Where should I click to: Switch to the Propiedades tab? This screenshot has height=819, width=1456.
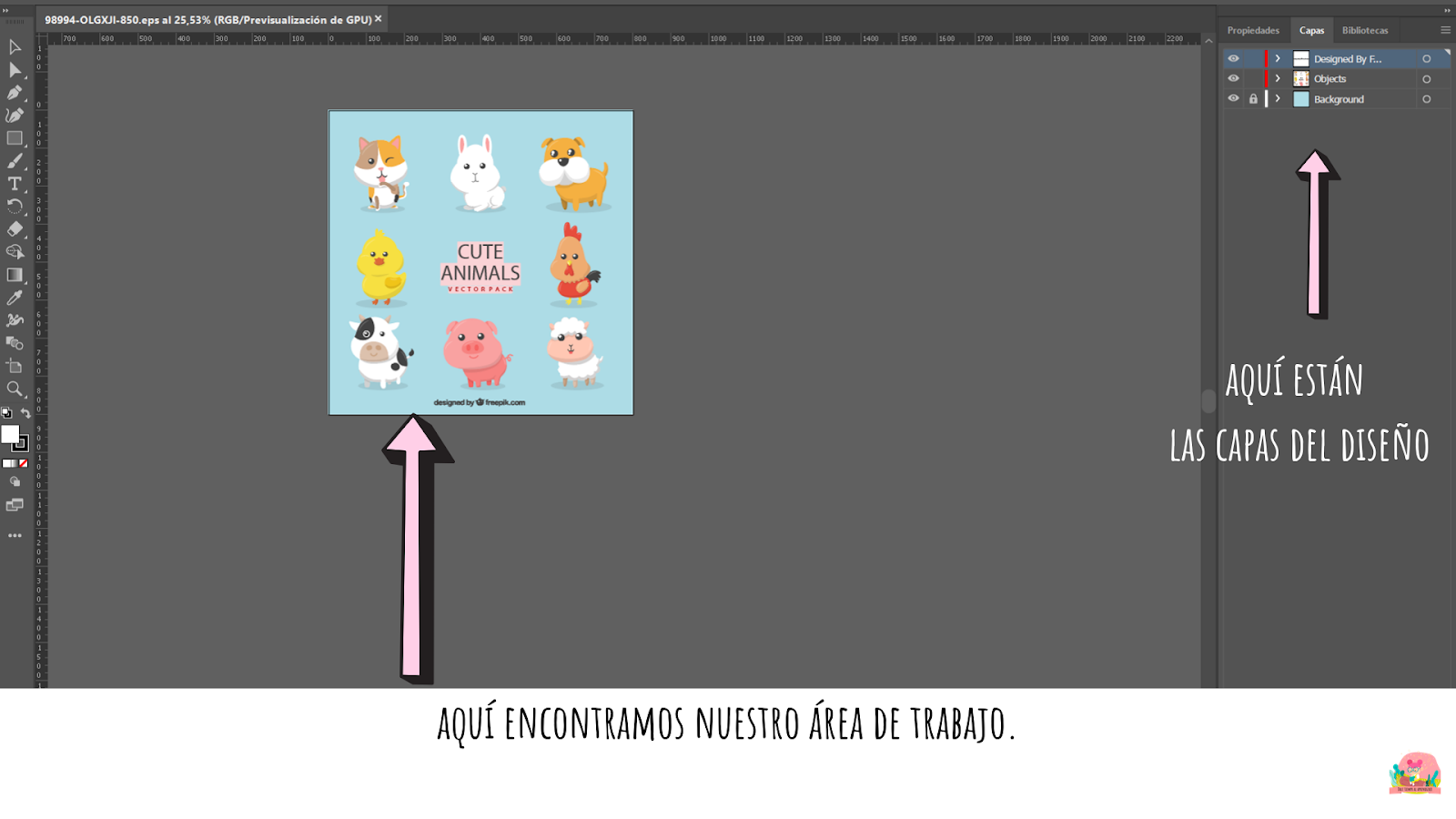click(x=1253, y=29)
